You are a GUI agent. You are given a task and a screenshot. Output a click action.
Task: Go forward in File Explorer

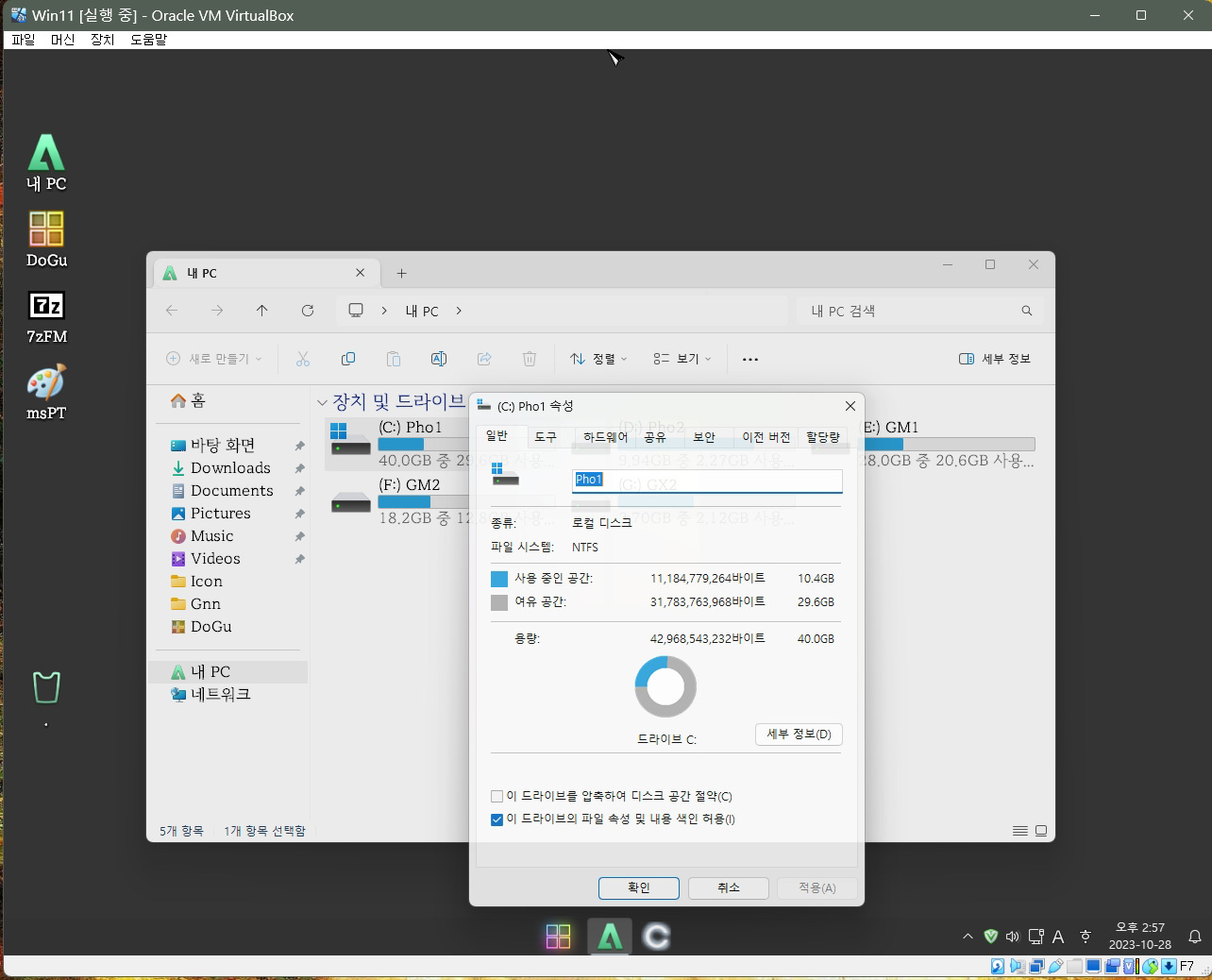coord(217,311)
